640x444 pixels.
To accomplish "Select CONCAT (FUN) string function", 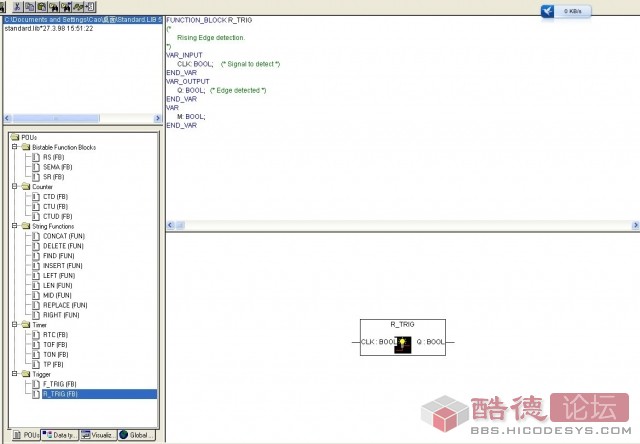I will [62, 236].
